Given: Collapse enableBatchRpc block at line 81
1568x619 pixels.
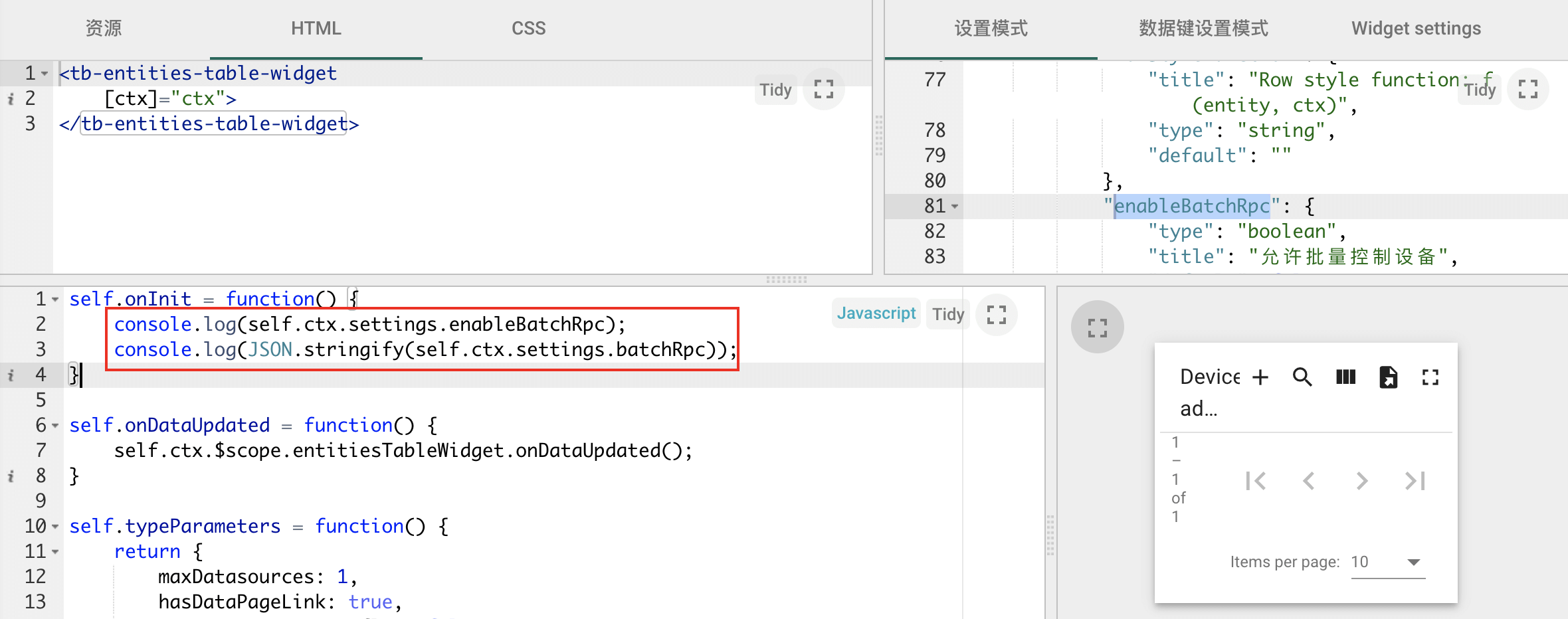Looking at the screenshot, I should click(x=955, y=207).
